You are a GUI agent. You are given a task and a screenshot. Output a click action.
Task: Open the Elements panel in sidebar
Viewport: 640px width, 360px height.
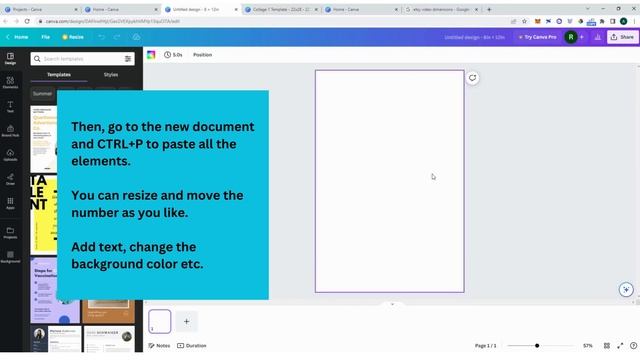tap(10, 82)
